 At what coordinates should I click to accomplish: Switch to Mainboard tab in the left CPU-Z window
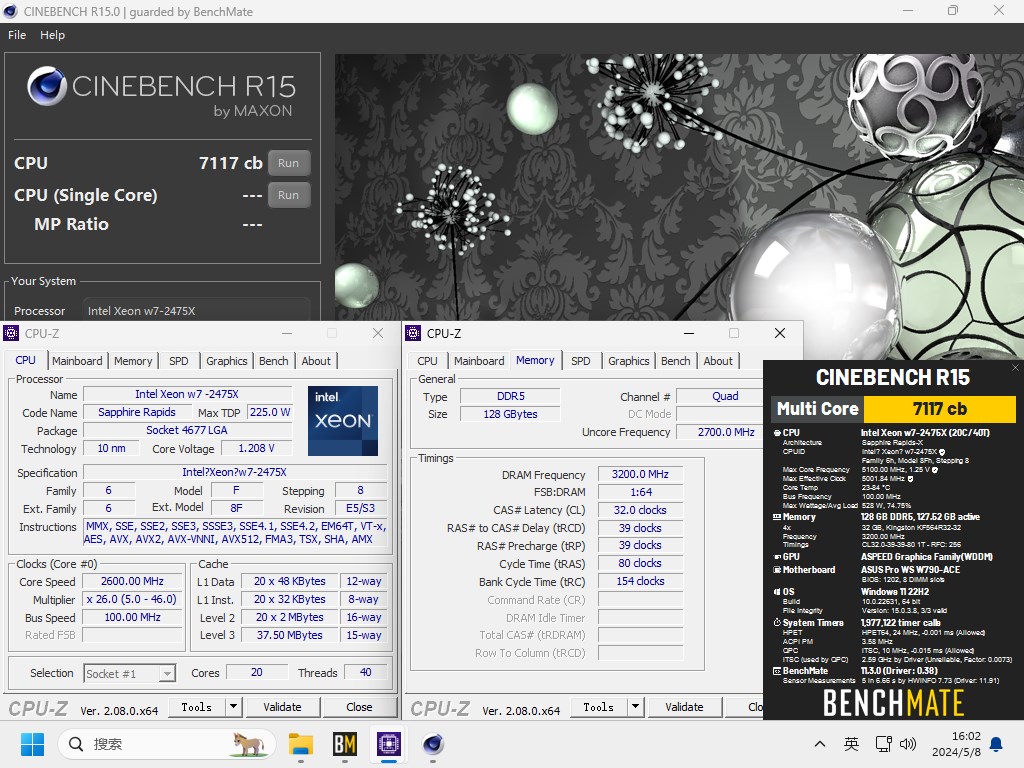pos(77,360)
